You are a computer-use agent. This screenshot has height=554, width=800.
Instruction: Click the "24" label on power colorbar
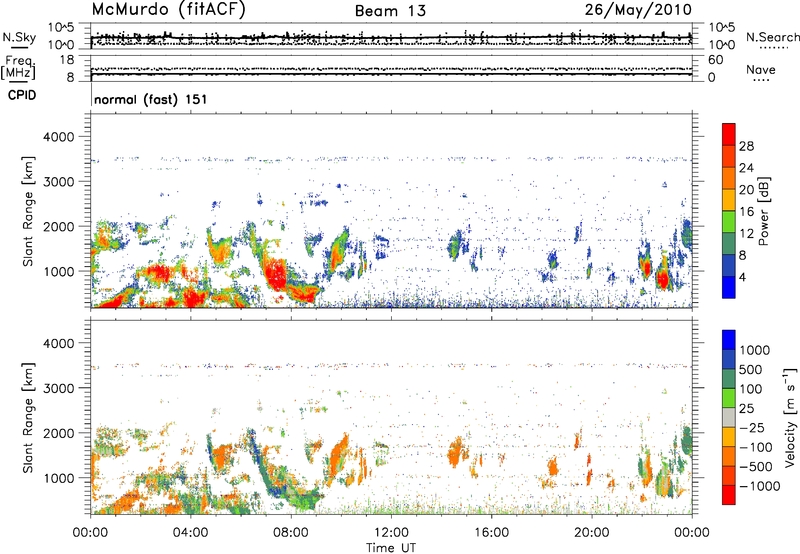(x=746, y=168)
